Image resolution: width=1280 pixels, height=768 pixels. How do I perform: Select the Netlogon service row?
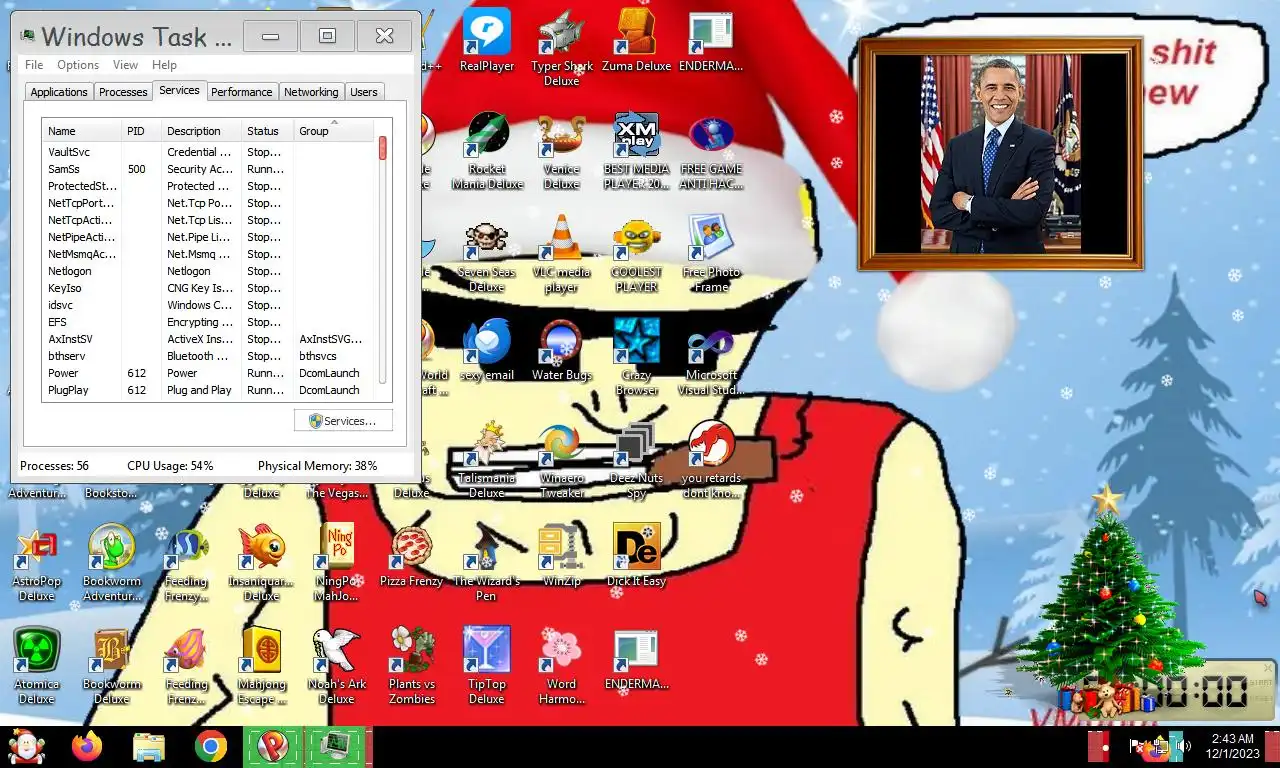point(209,271)
